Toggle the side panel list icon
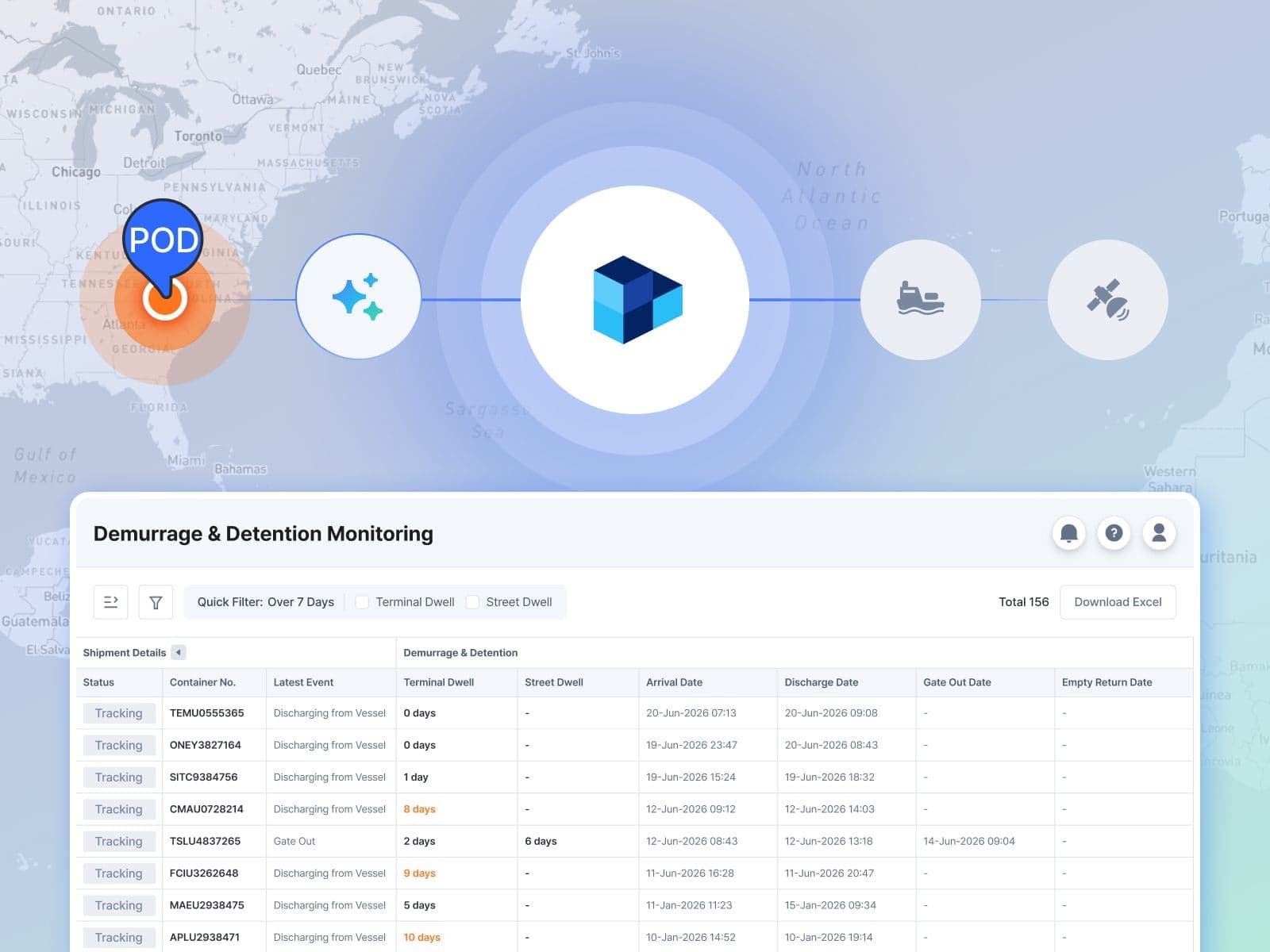The image size is (1270, 952). [x=111, y=602]
